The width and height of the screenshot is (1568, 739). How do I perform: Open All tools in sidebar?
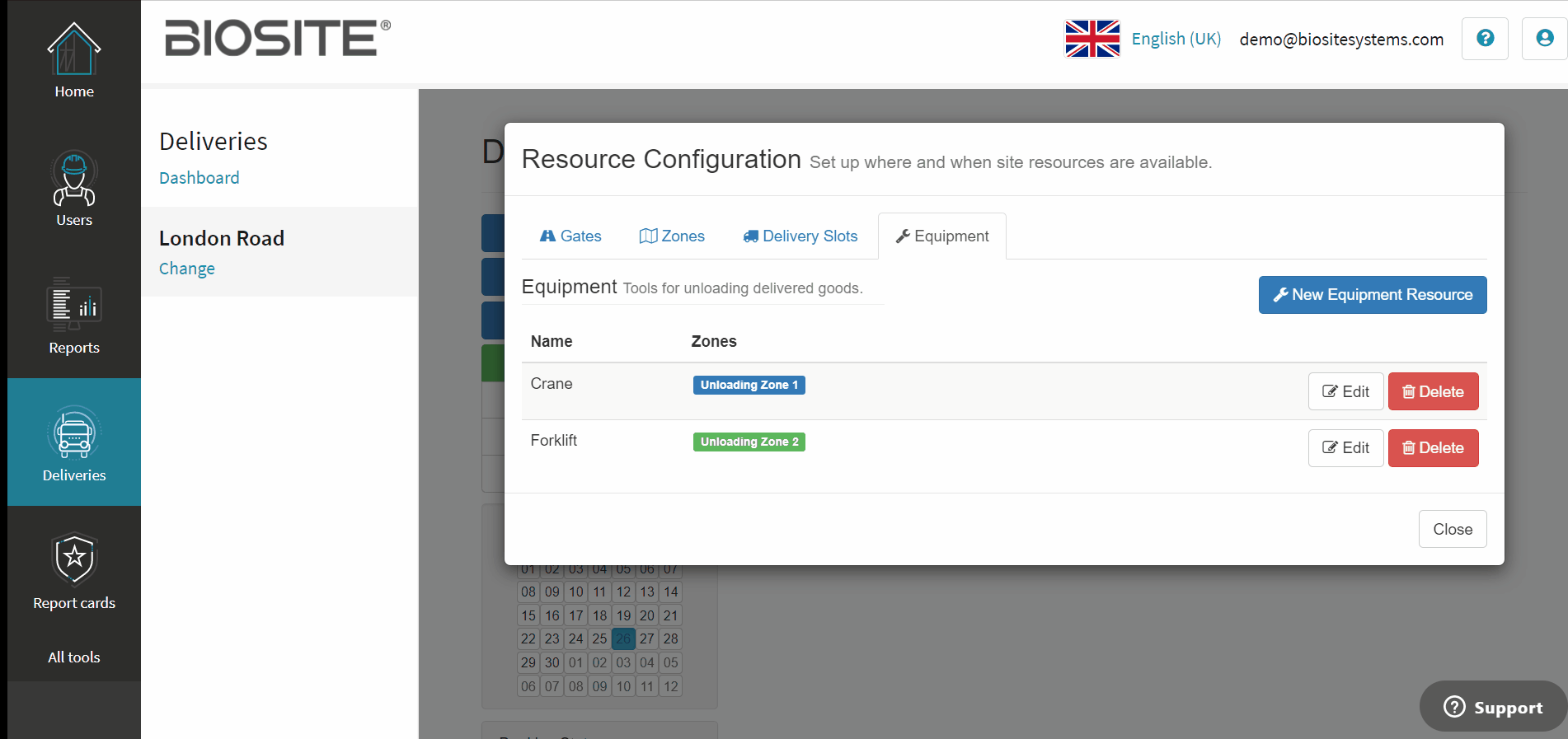coord(74,657)
